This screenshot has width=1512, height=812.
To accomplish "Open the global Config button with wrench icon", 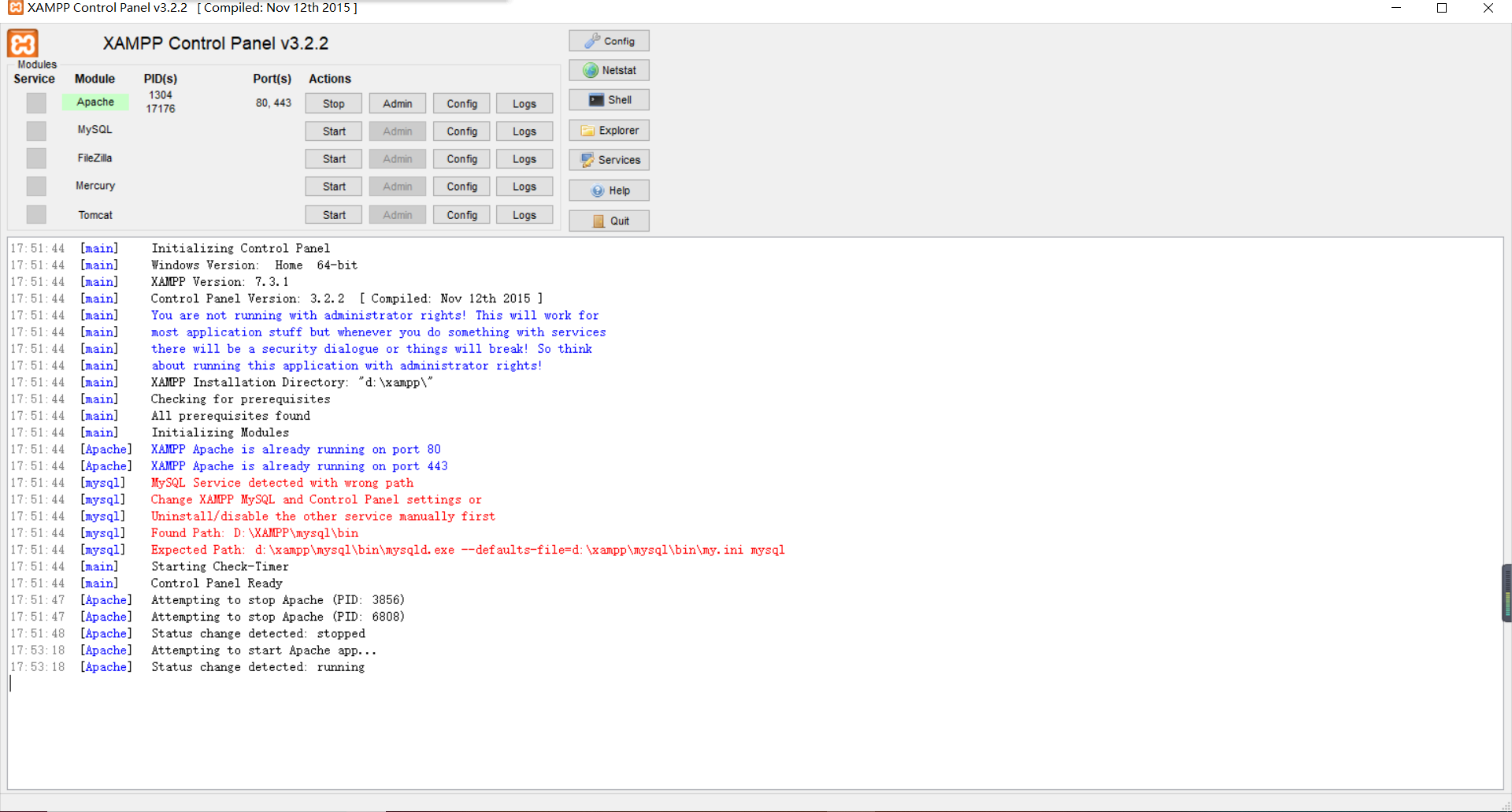I will 610,41.
